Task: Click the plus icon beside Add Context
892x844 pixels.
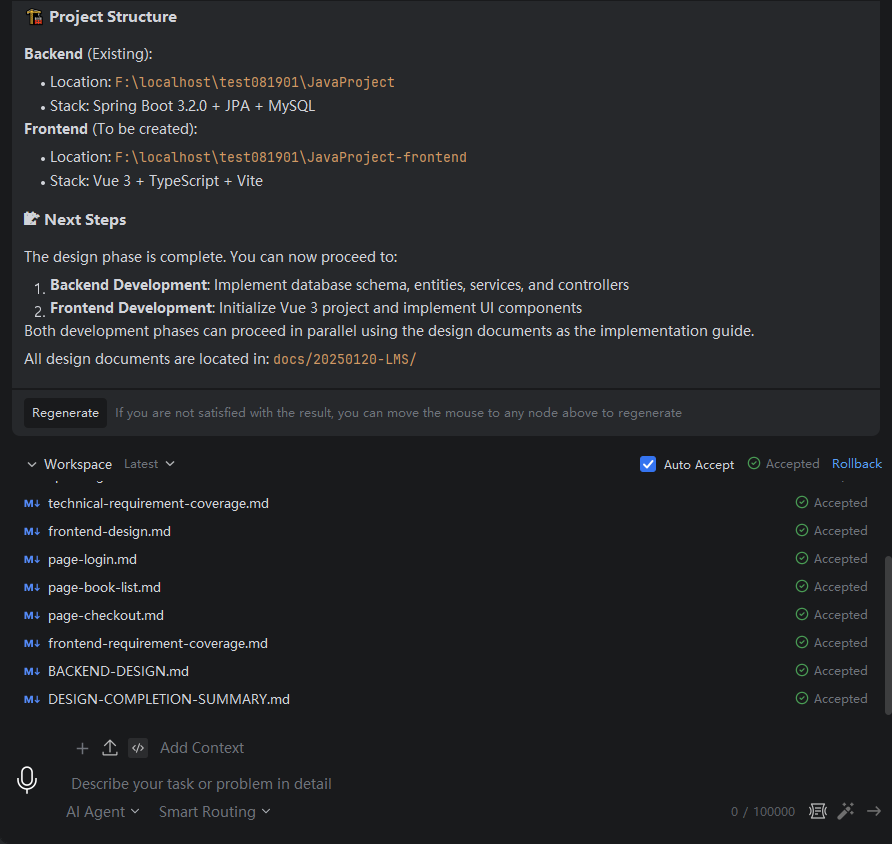Action: (x=82, y=748)
